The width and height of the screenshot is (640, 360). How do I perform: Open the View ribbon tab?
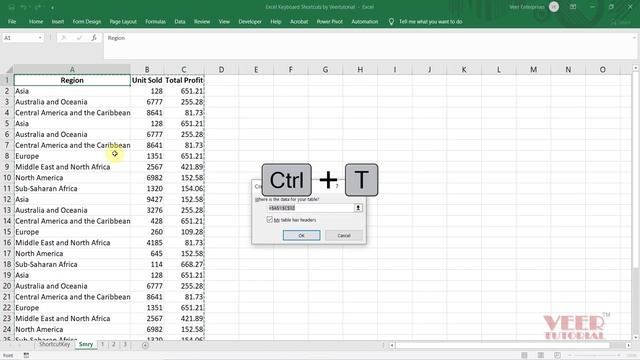click(224, 22)
